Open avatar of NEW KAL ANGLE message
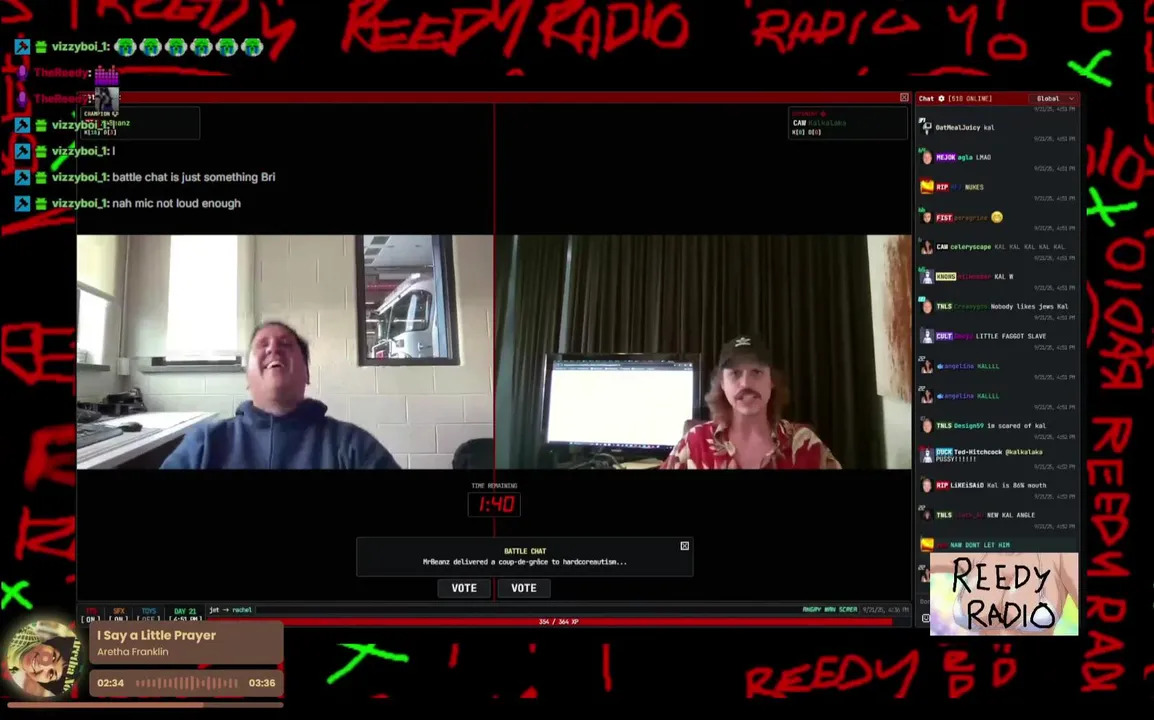Screen dimensions: 1154x720 point(926,515)
